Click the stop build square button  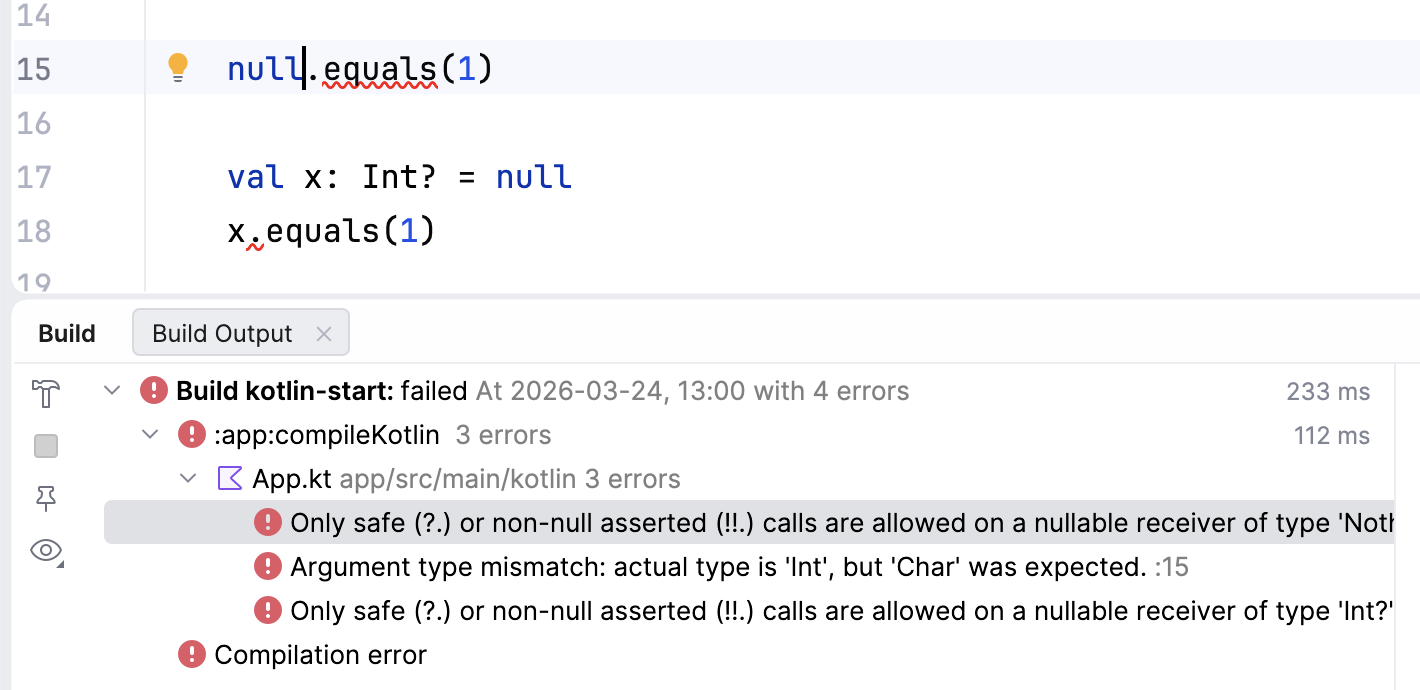(46, 446)
